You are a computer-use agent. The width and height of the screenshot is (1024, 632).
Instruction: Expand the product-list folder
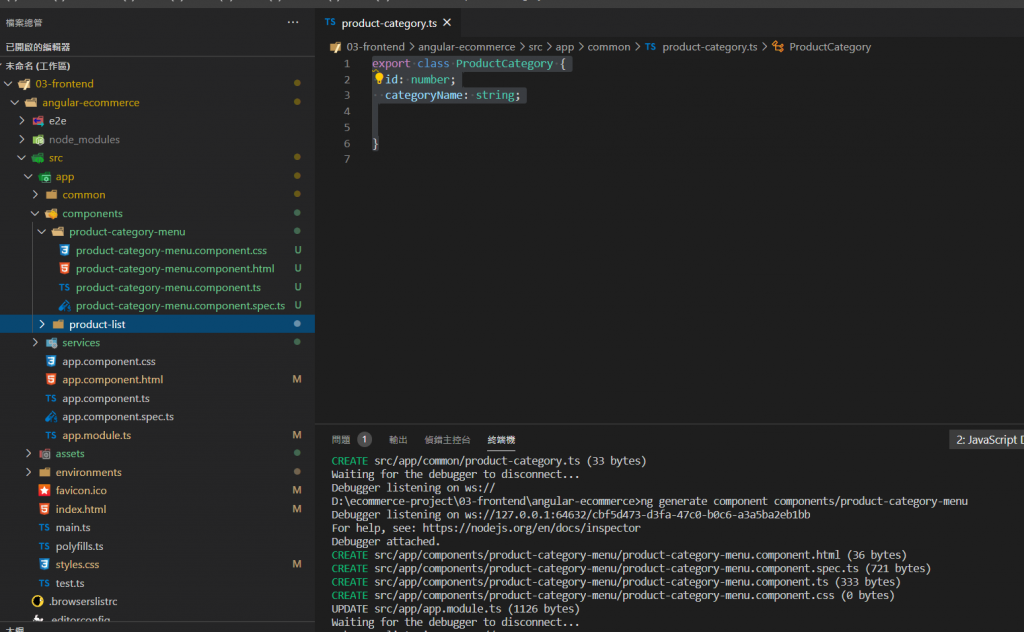(42, 325)
